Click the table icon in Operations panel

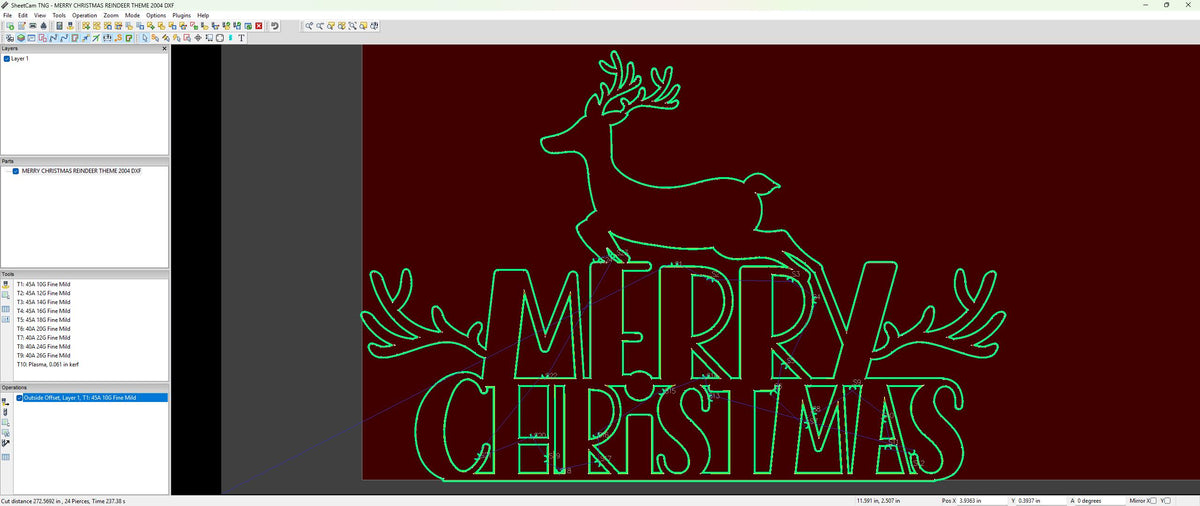5,456
